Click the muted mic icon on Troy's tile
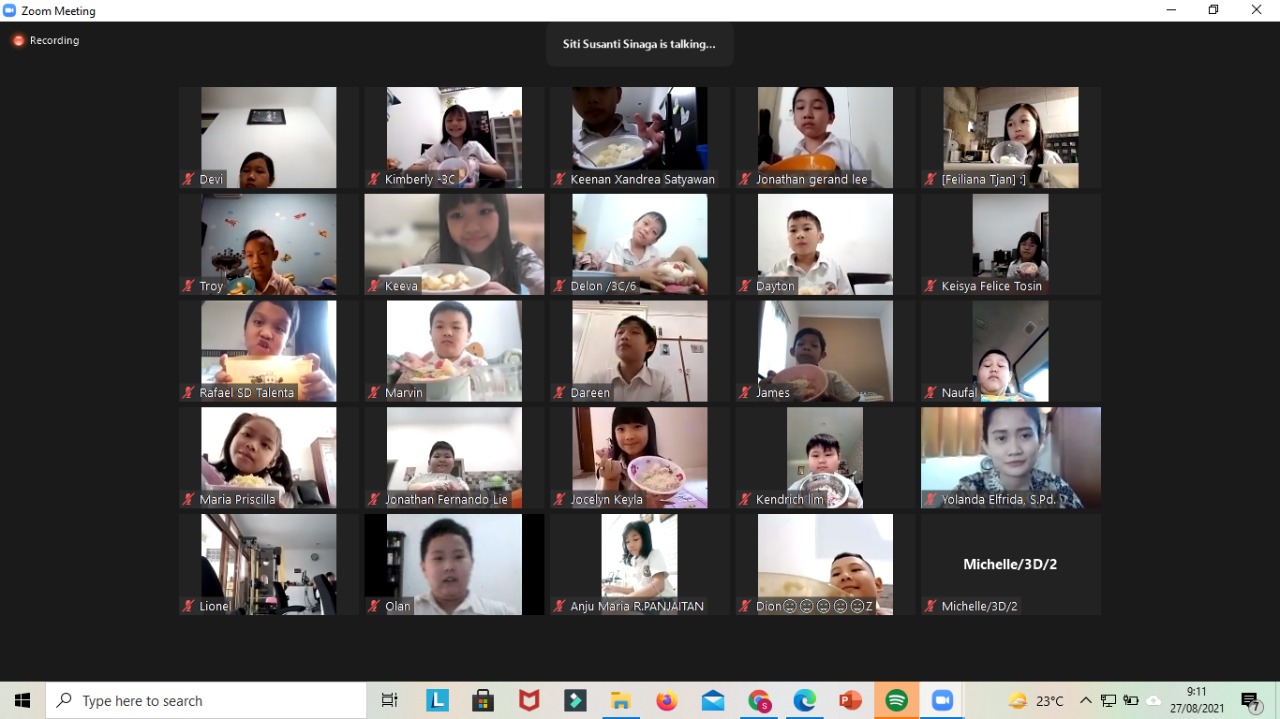The image size is (1280, 719). [x=188, y=286]
